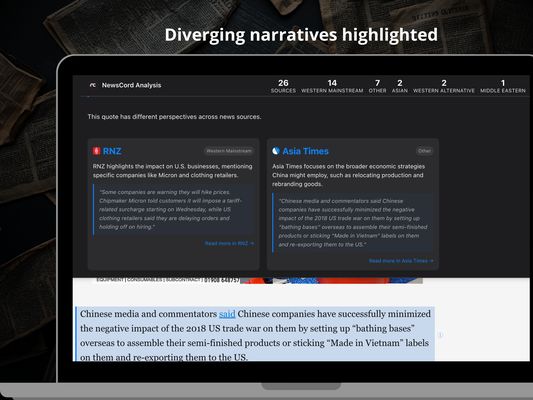Click the RNZ summary about U.S. businesses
The width and height of the screenshot is (533, 400).
(173, 171)
